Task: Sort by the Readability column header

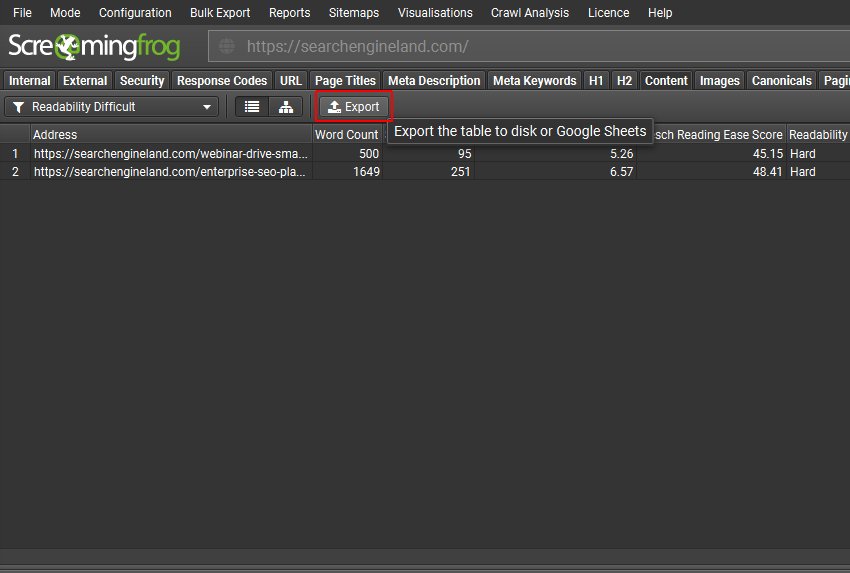Action: pyautogui.click(x=818, y=134)
